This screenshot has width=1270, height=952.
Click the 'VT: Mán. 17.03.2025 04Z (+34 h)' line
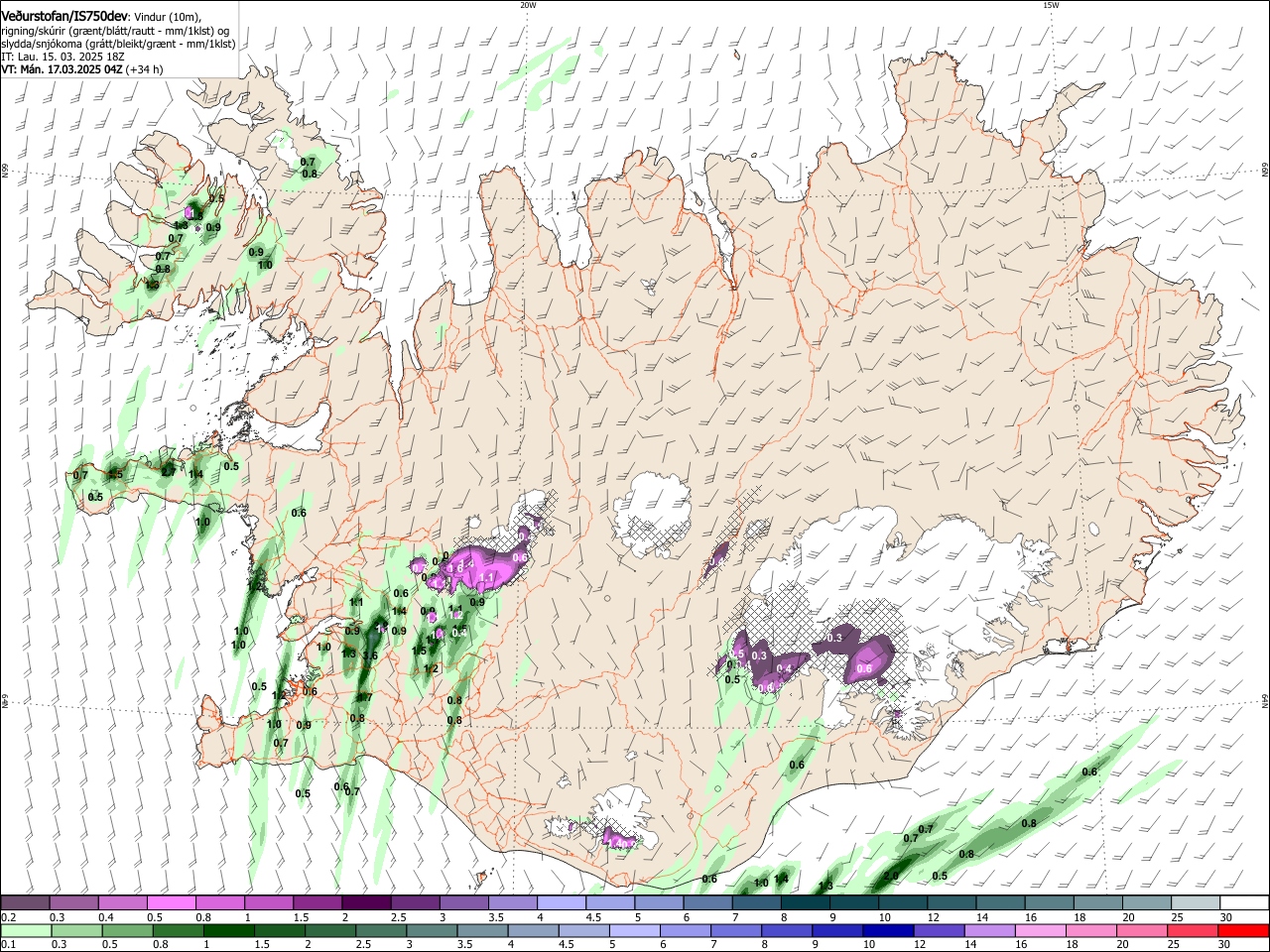(82, 69)
